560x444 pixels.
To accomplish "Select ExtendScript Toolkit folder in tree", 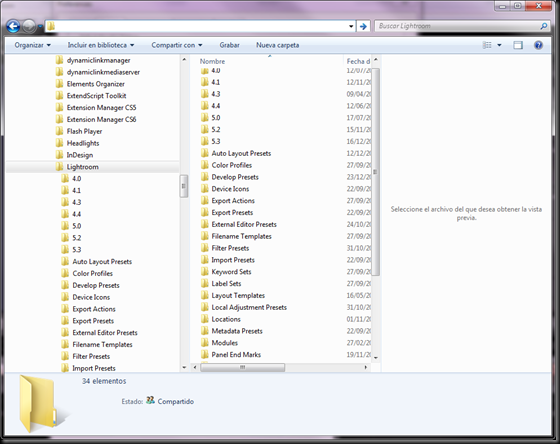I will [96, 96].
